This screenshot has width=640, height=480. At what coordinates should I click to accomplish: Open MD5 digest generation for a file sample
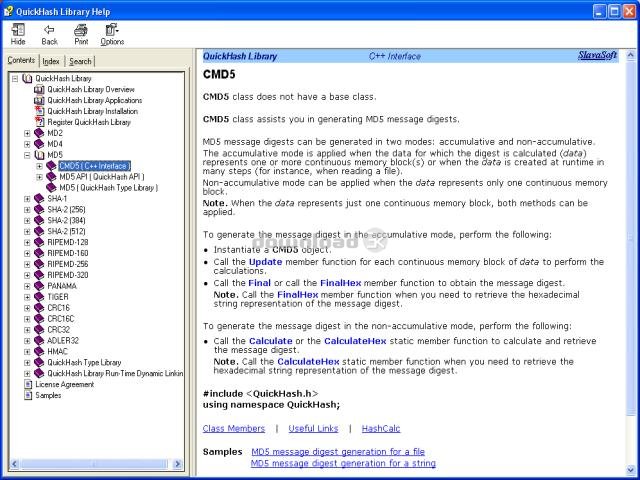pyautogui.click(x=338, y=452)
